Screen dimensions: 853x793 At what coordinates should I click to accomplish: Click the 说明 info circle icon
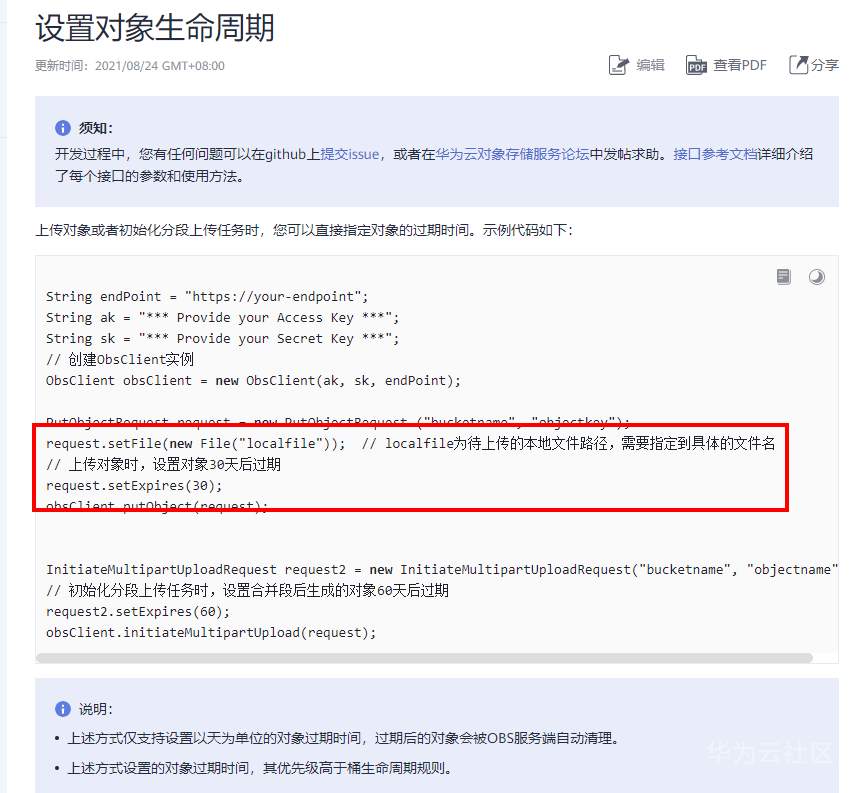[x=63, y=709]
